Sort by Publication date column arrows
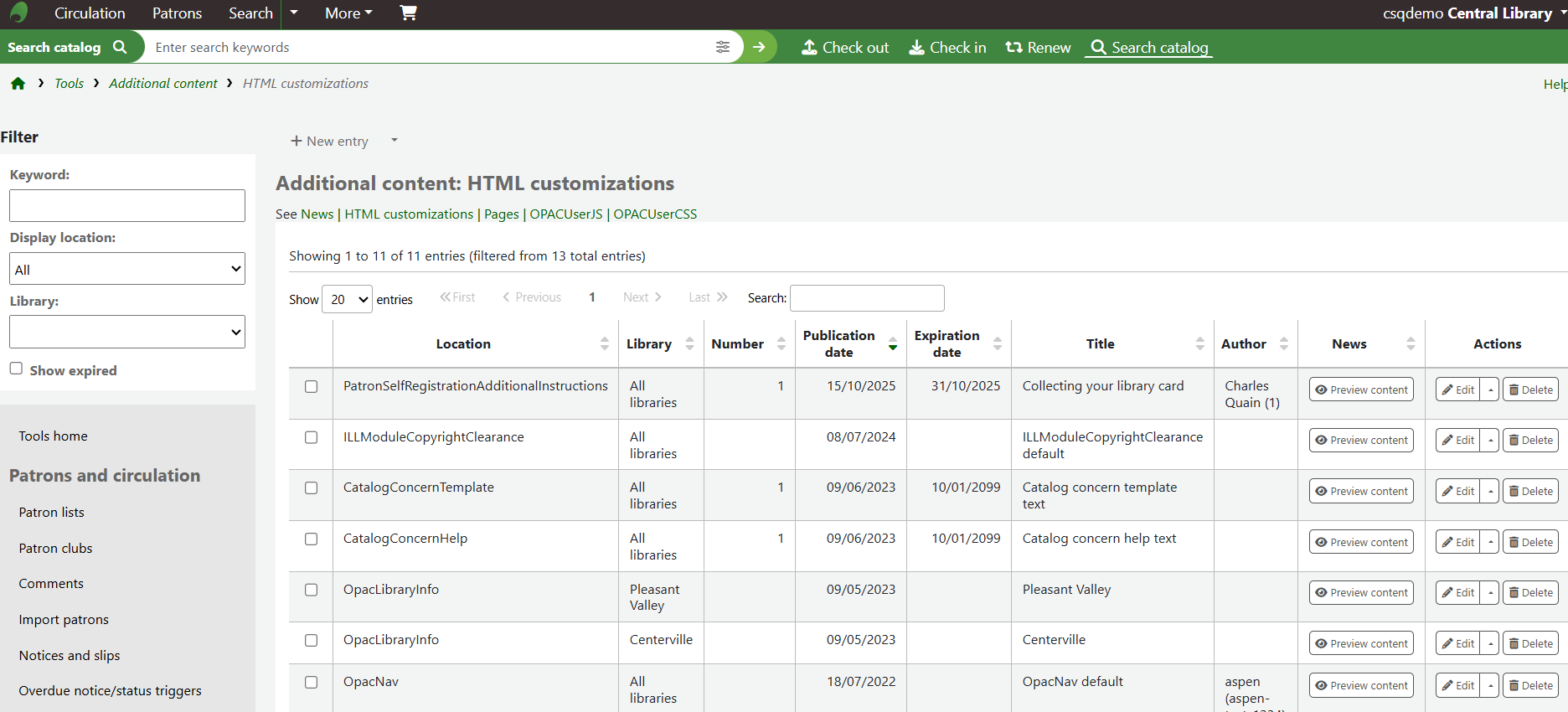1568x712 pixels. click(x=893, y=343)
